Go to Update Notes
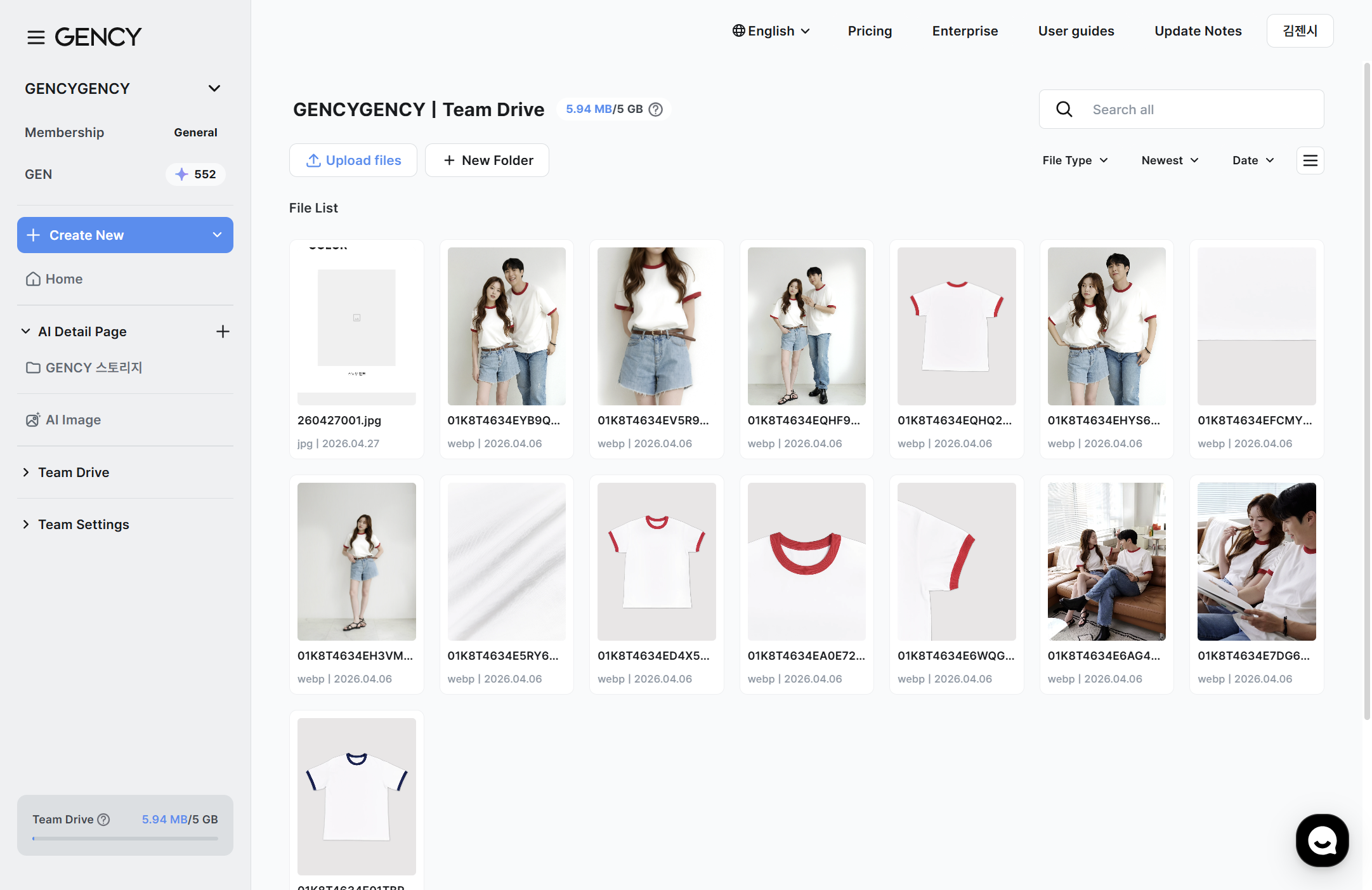The image size is (1372, 890). [x=1198, y=31]
